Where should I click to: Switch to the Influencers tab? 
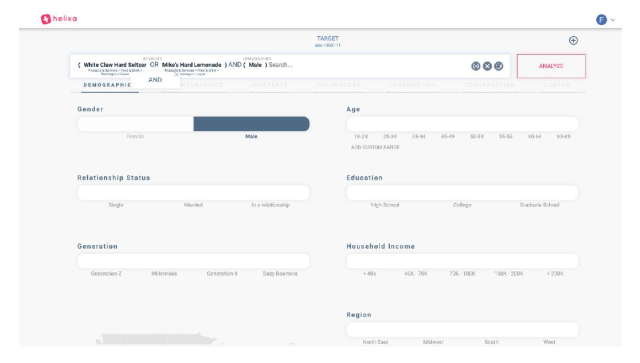pos(338,85)
